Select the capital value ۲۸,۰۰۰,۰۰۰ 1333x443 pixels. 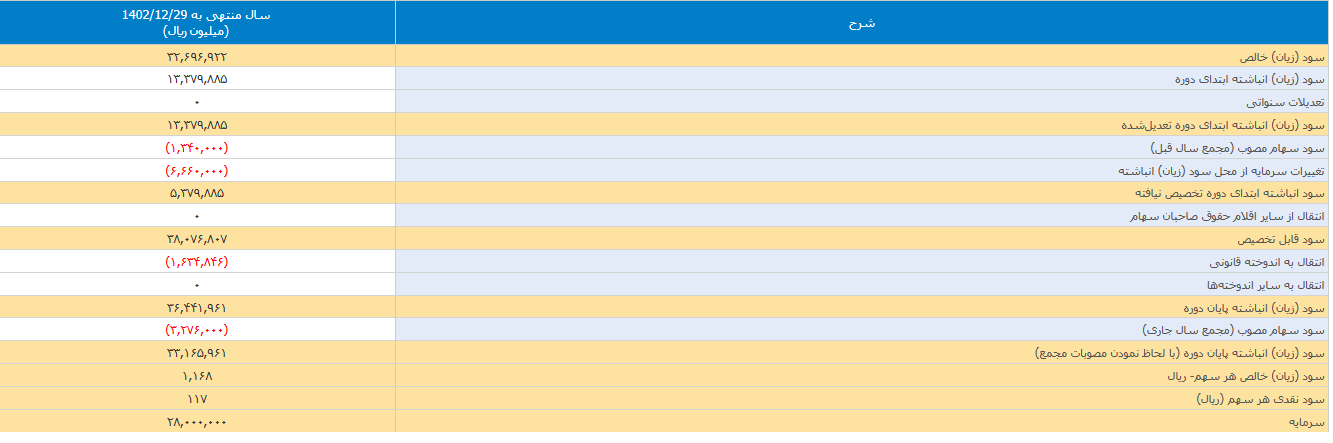197,421
